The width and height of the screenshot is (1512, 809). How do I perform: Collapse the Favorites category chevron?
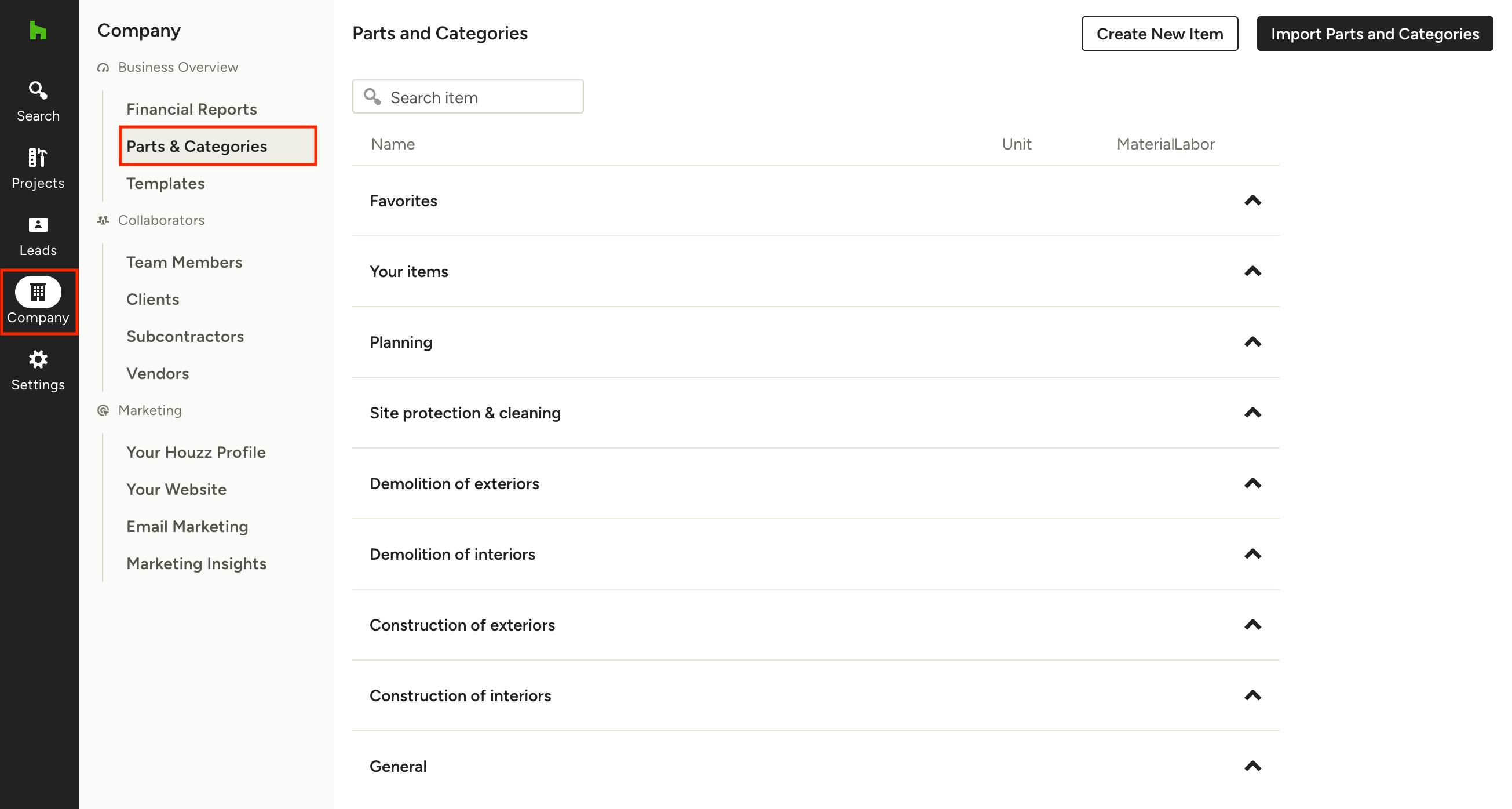coord(1252,201)
